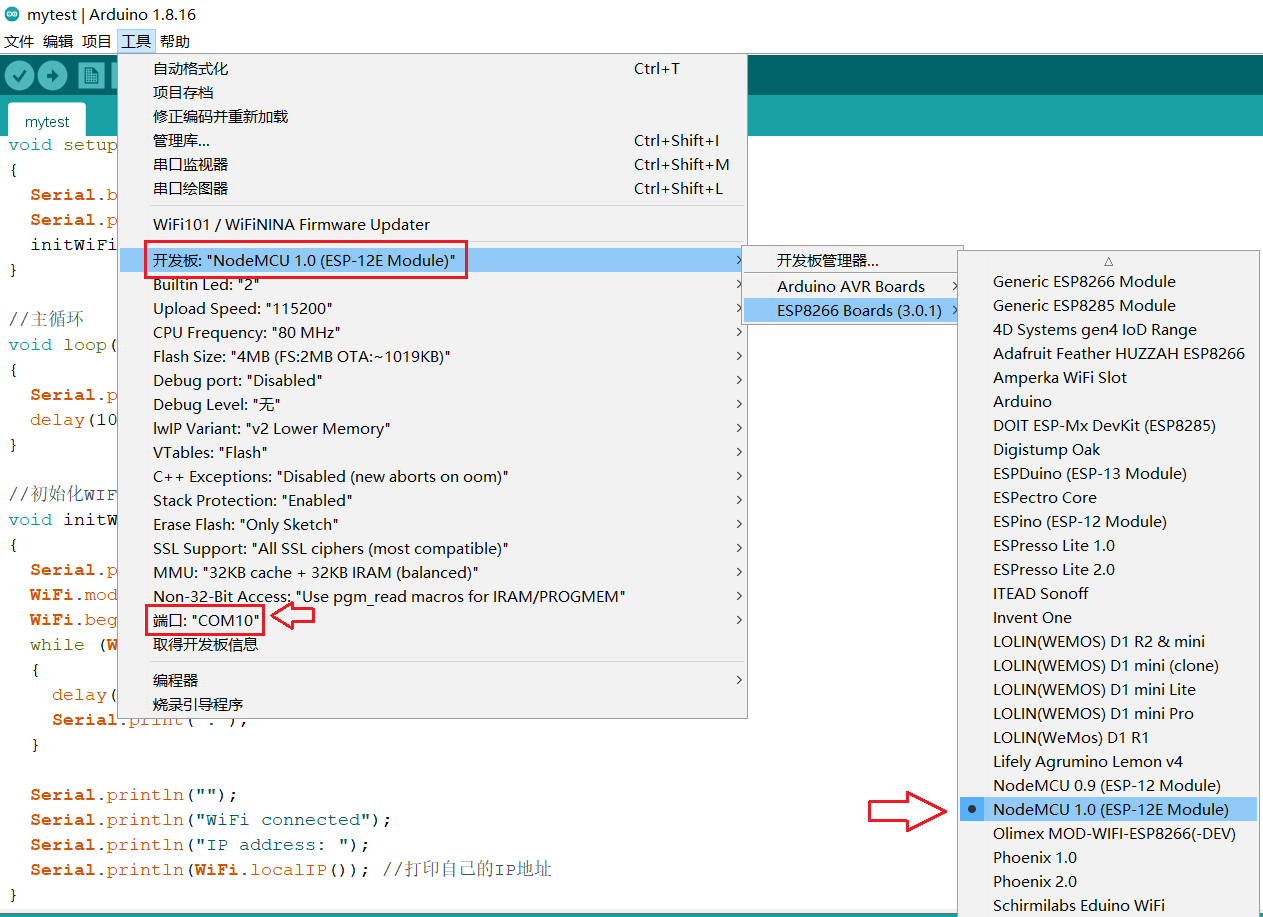
Task: Select WiFi101 / WiFiNINA Firmware Updater
Action: click(432, 225)
